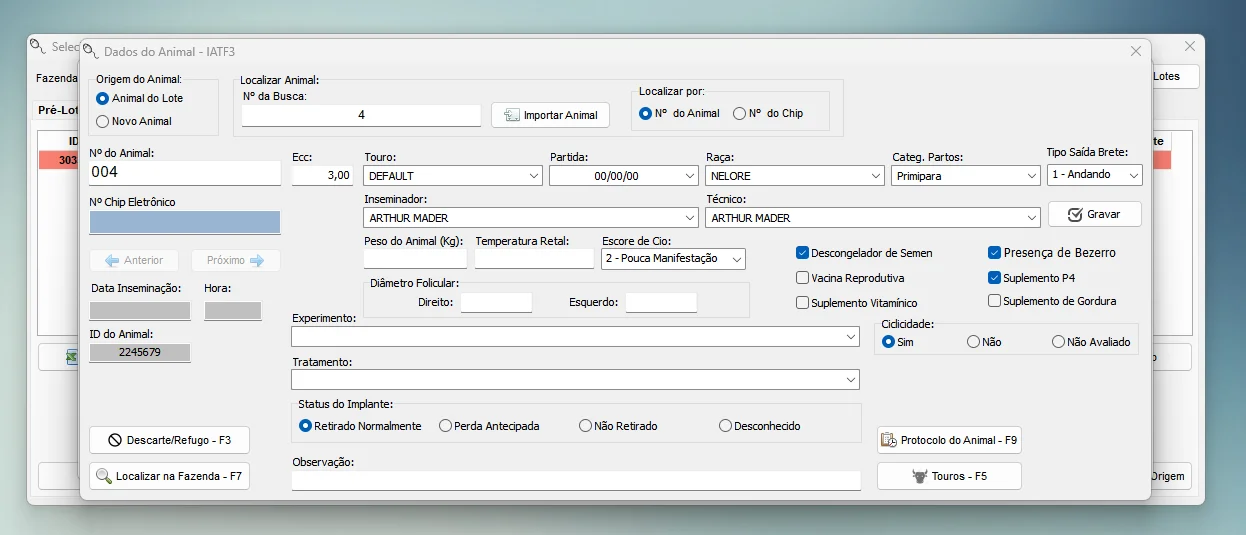The image size is (1246, 535).
Task: Click the Descarte/Refugo - F3 button
Action: pos(169,440)
